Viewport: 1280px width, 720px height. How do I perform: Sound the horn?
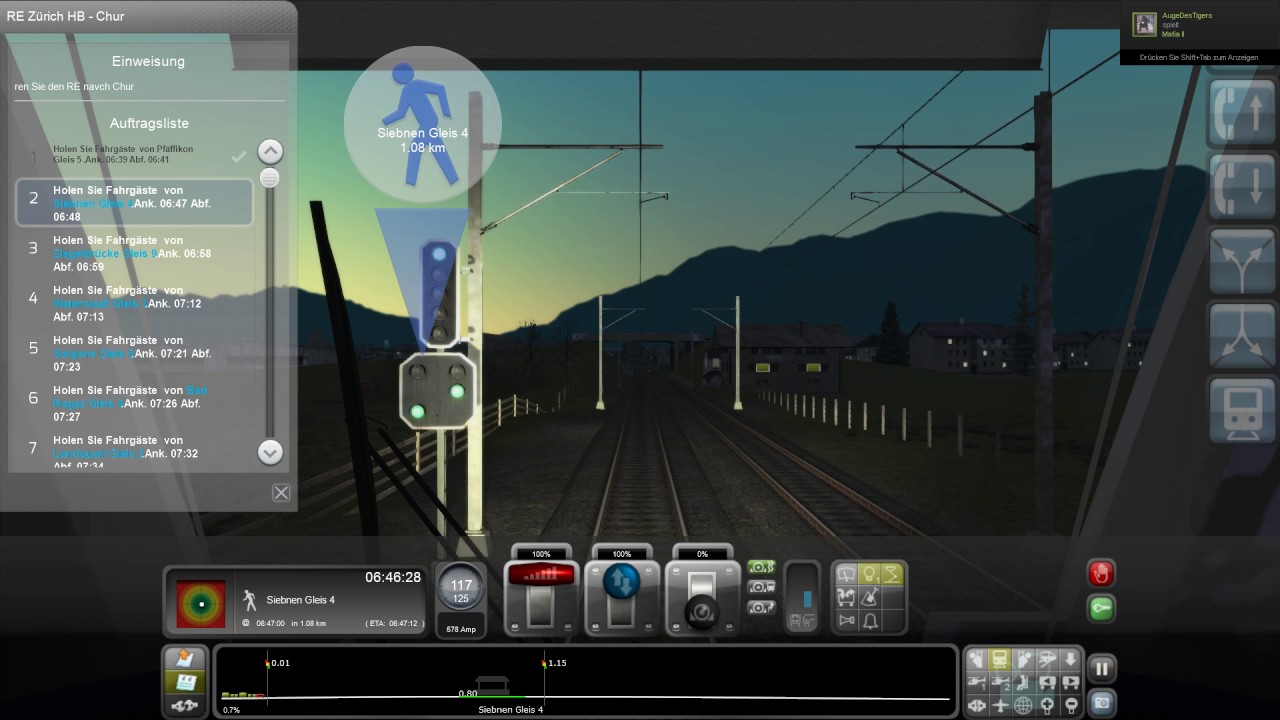click(846, 621)
